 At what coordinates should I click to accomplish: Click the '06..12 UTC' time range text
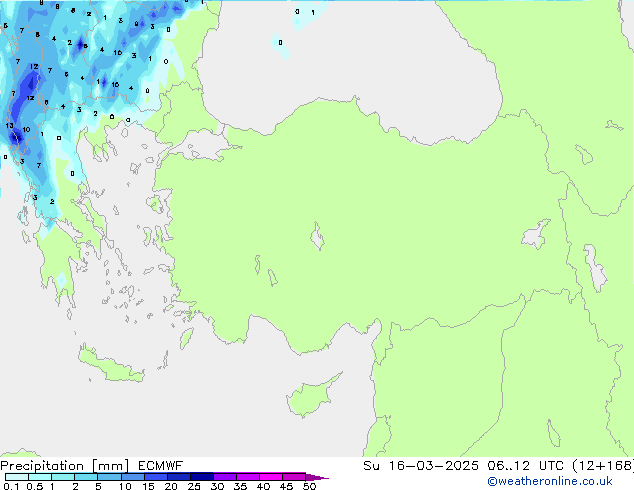point(525,466)
